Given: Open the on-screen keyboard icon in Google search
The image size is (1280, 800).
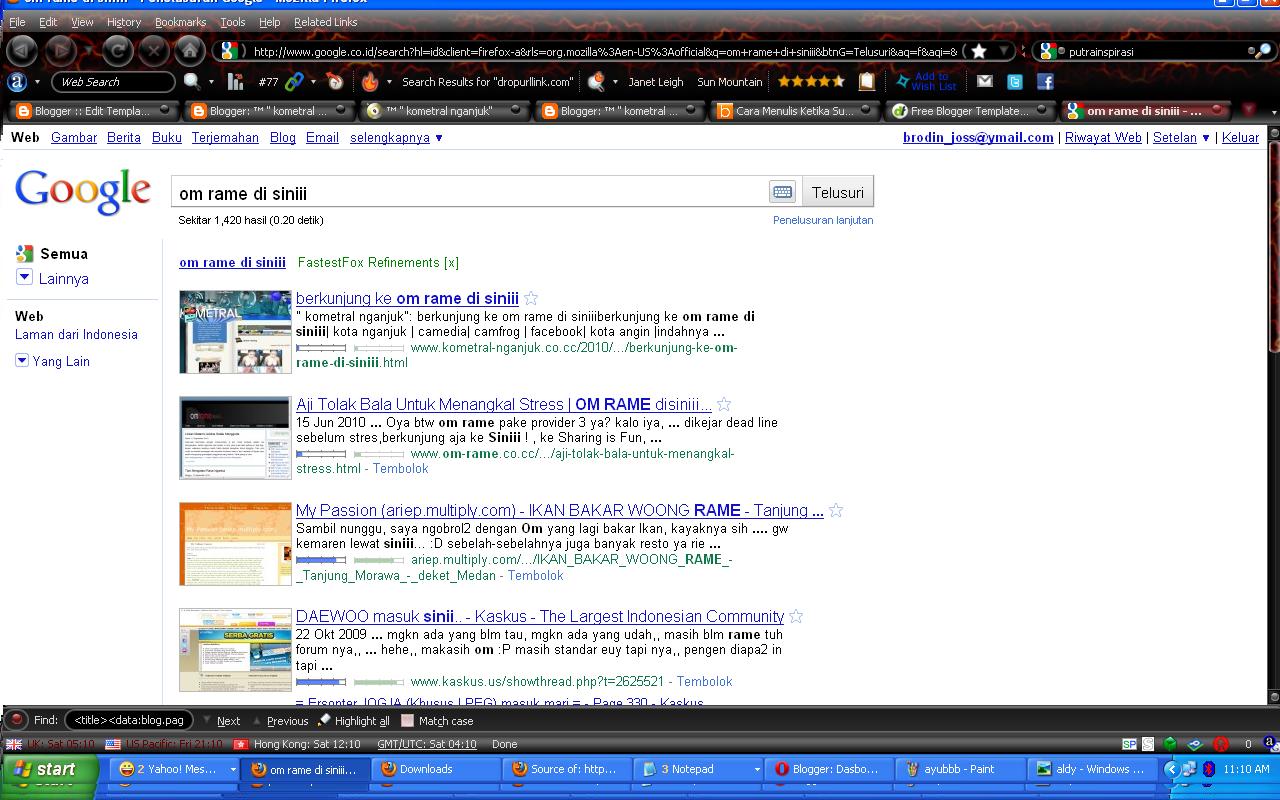Looking at the screenshot, I should [x=783, y=192].
